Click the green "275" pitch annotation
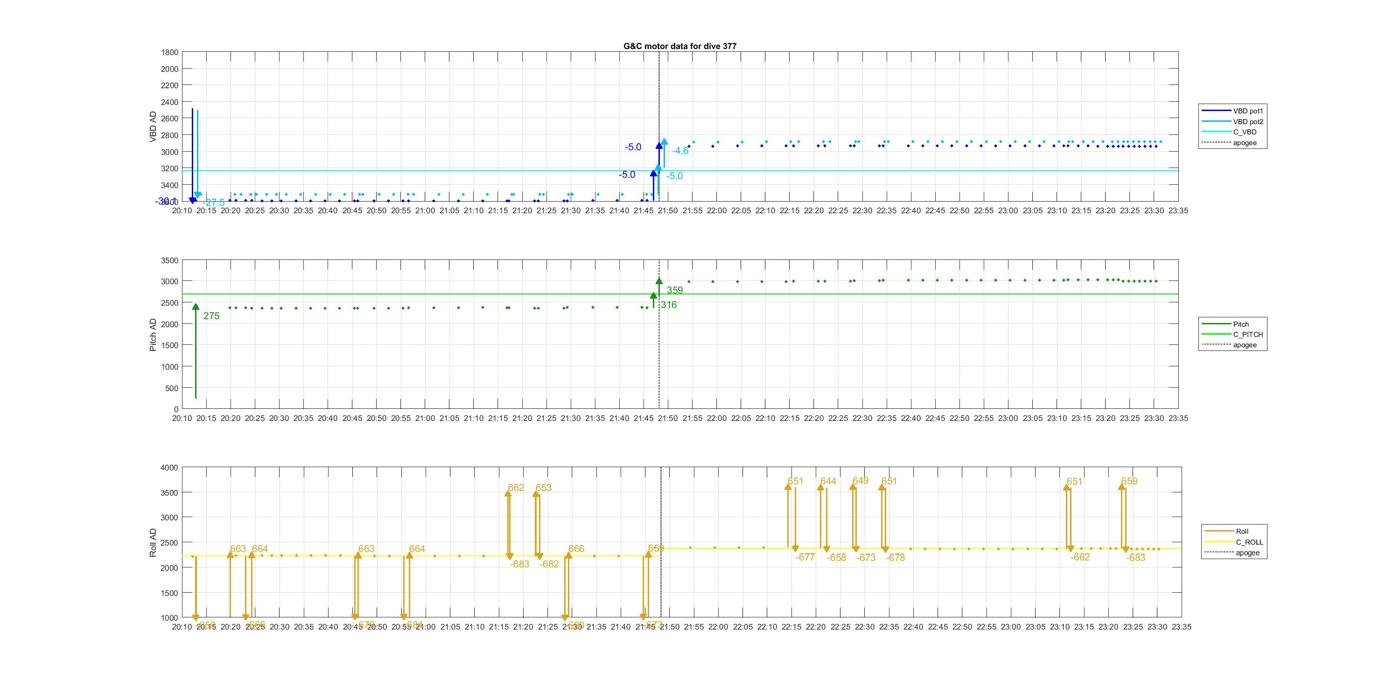This screenshot has width=1400, height=693. coord(211,316)
